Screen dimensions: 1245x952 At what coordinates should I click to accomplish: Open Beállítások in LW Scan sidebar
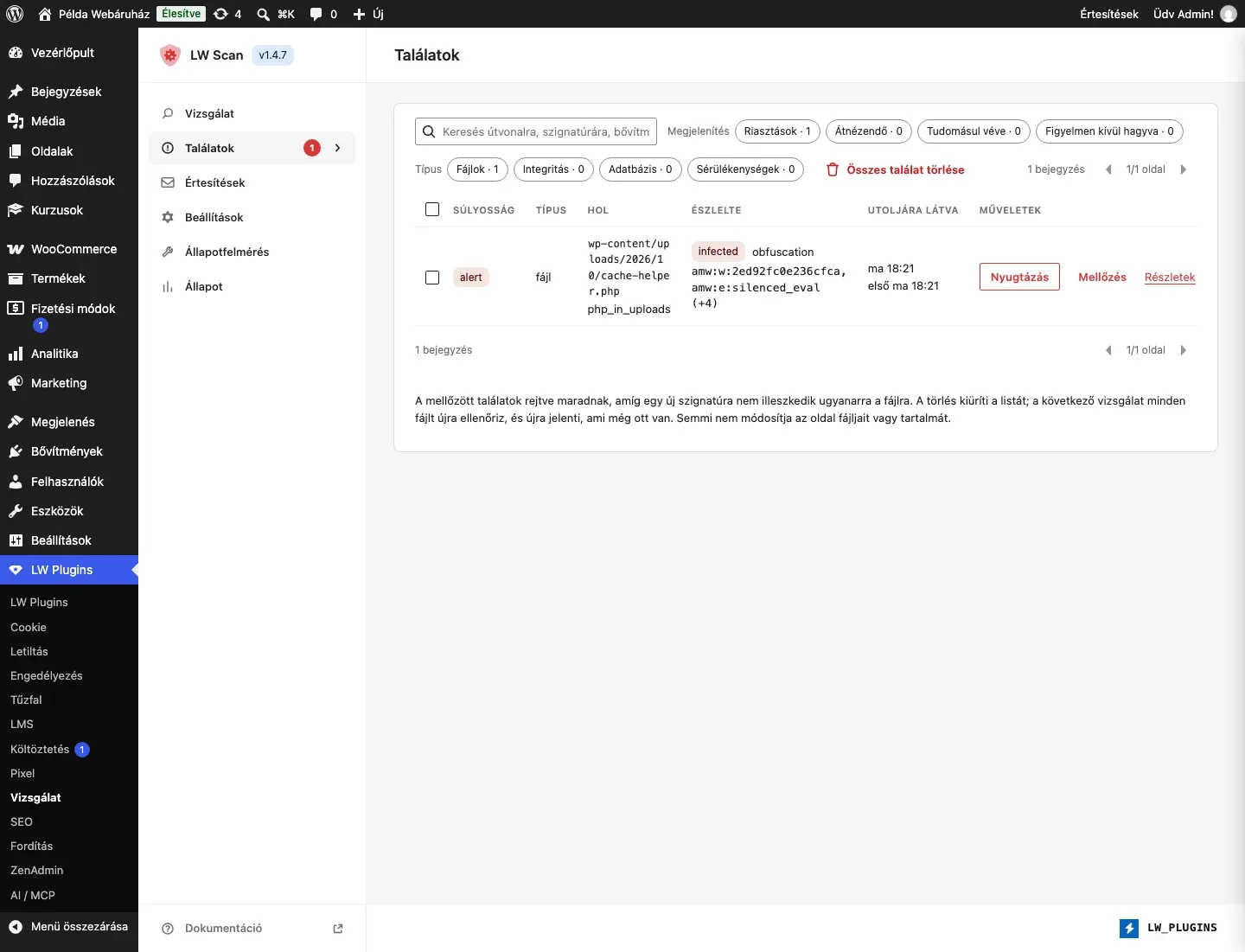[x=252, y=217]
